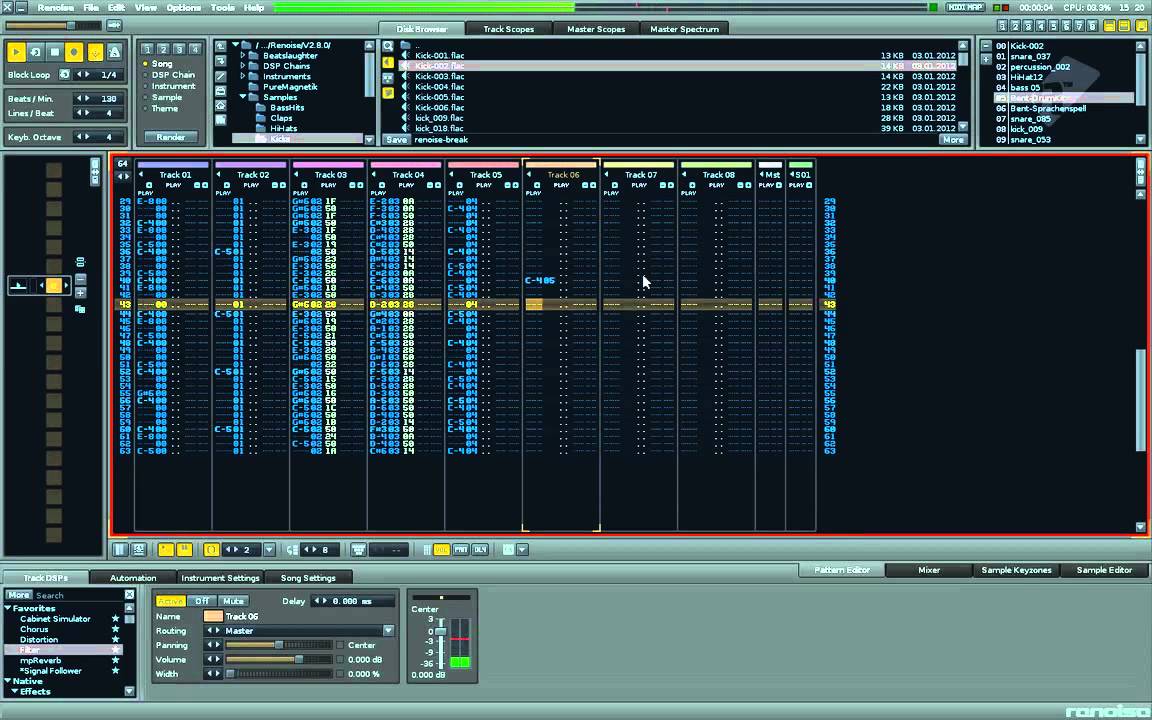1152x720 pixels.
Task: Expand the Instruments folder in tree
Action: pos(243,76)
